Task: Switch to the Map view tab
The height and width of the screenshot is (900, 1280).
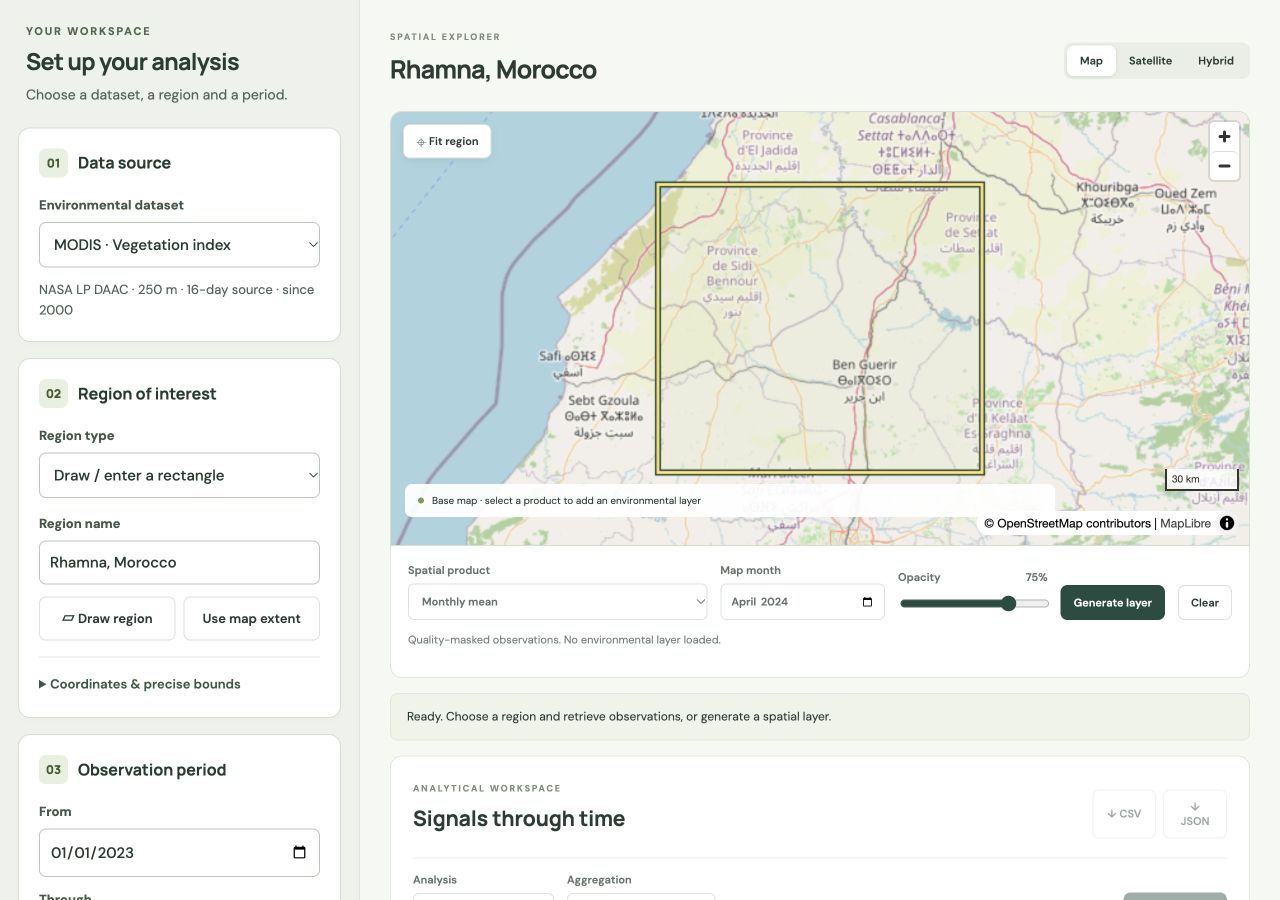Action: tap(1091, 61)
